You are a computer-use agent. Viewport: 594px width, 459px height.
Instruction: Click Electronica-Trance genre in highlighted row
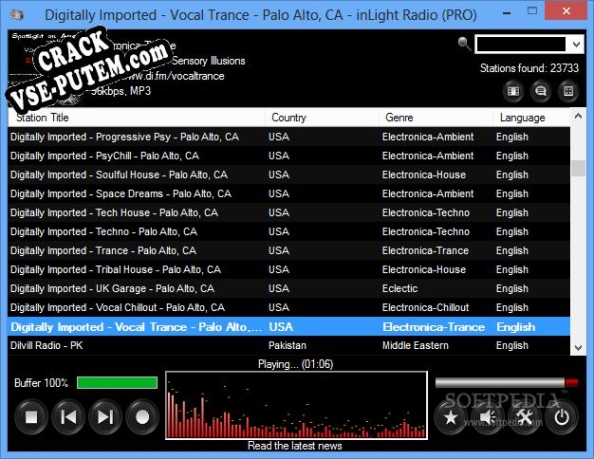(x=434, y=327)
